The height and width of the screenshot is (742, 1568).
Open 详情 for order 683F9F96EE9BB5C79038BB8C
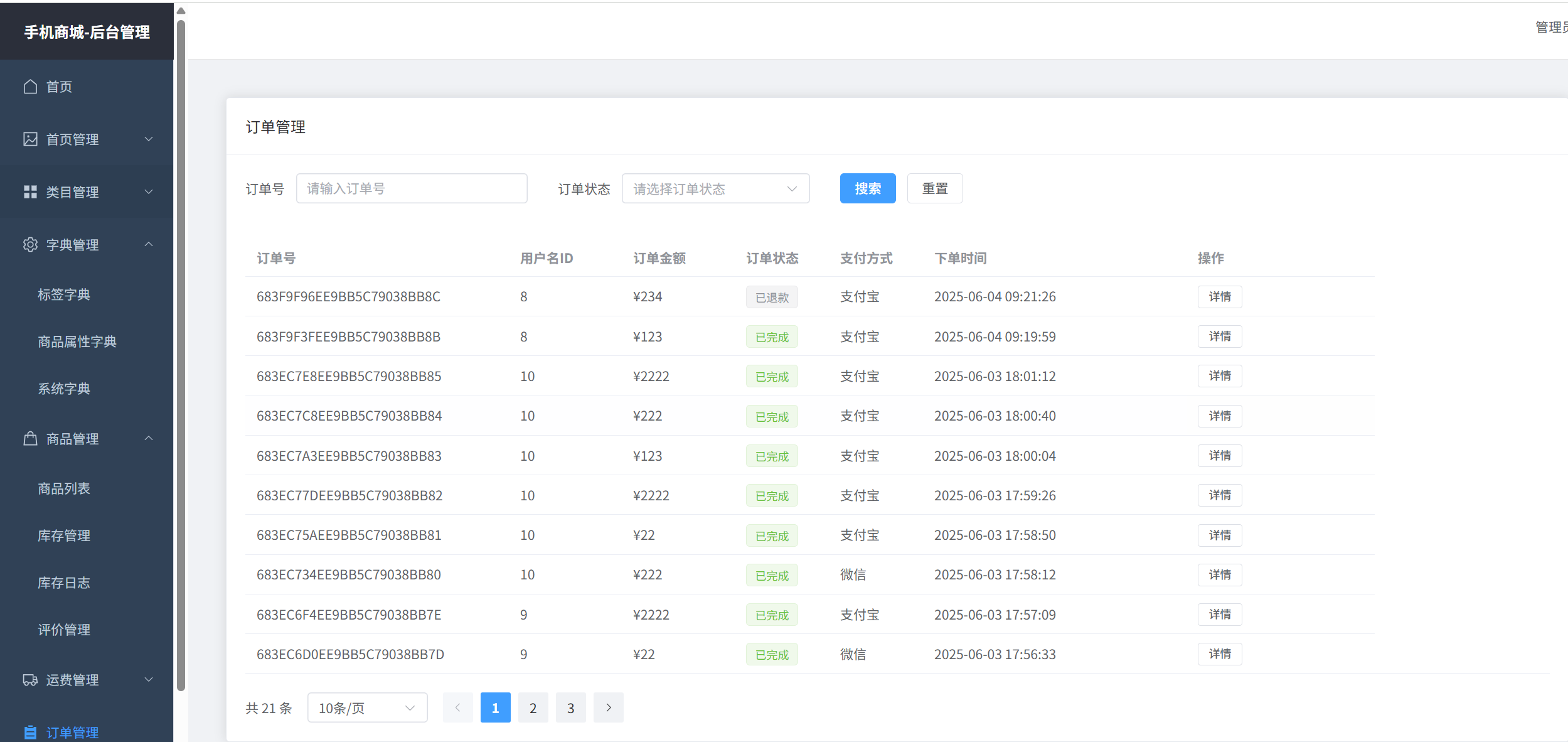point(1219,296)
